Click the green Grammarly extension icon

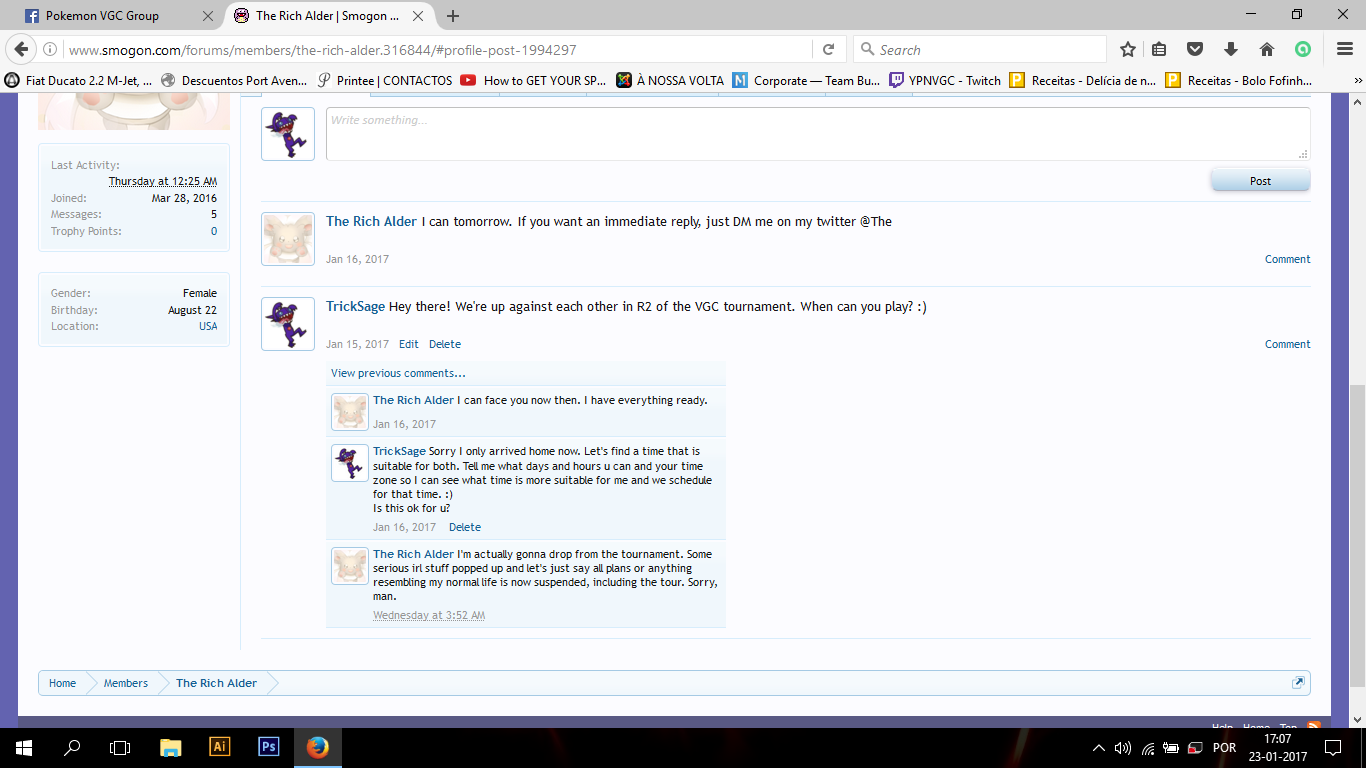coord(1302,50)
